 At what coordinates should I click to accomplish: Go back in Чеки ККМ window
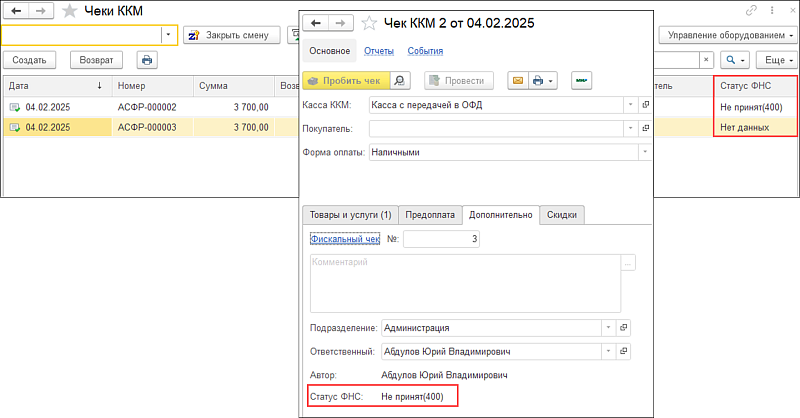pos(16,11)
